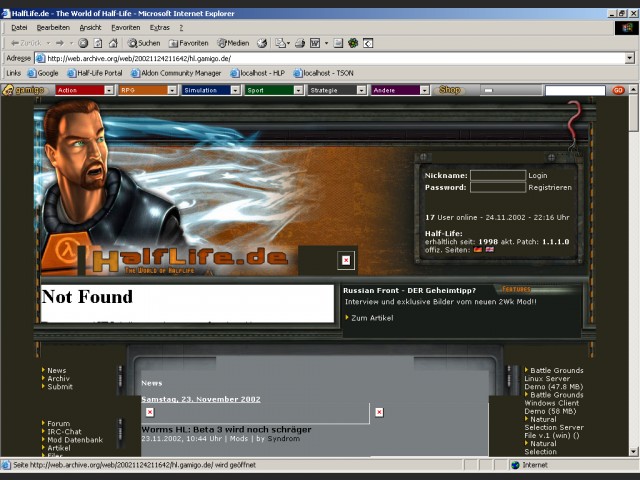Open the Mod Datenbank sidebar link
Viewport: 640px width, 480px height.
point(75,440)
